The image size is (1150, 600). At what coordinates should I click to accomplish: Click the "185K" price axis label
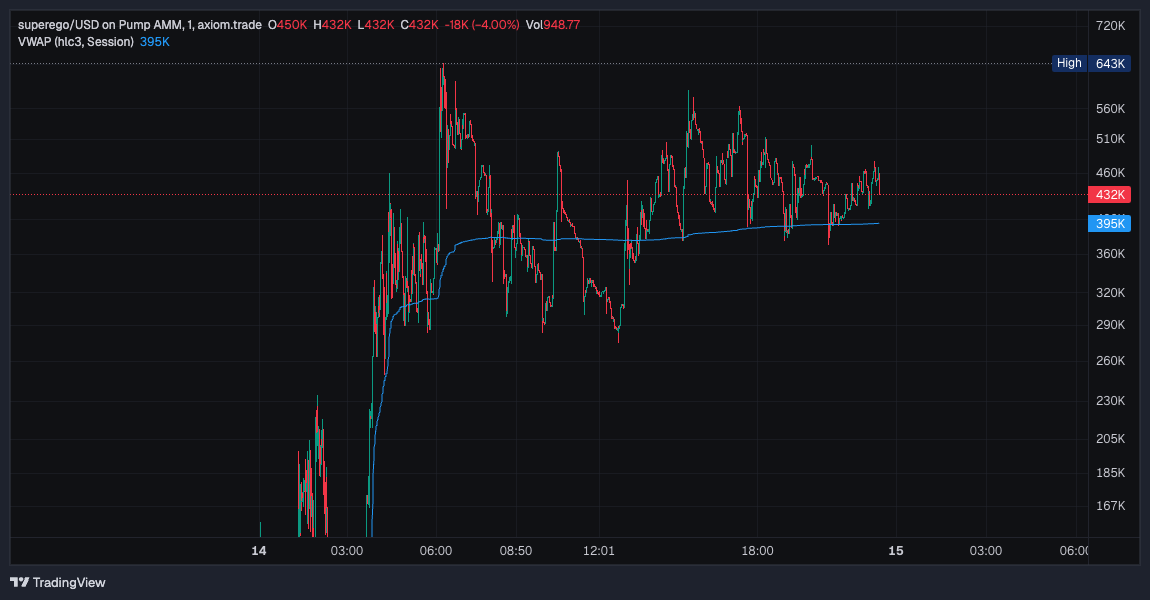pyautogui.click(x=1110, y=473)
